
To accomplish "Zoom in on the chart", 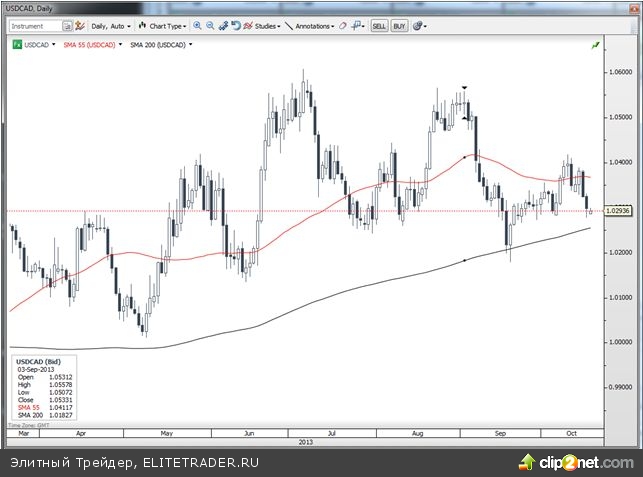I will [x=196, y=25].
